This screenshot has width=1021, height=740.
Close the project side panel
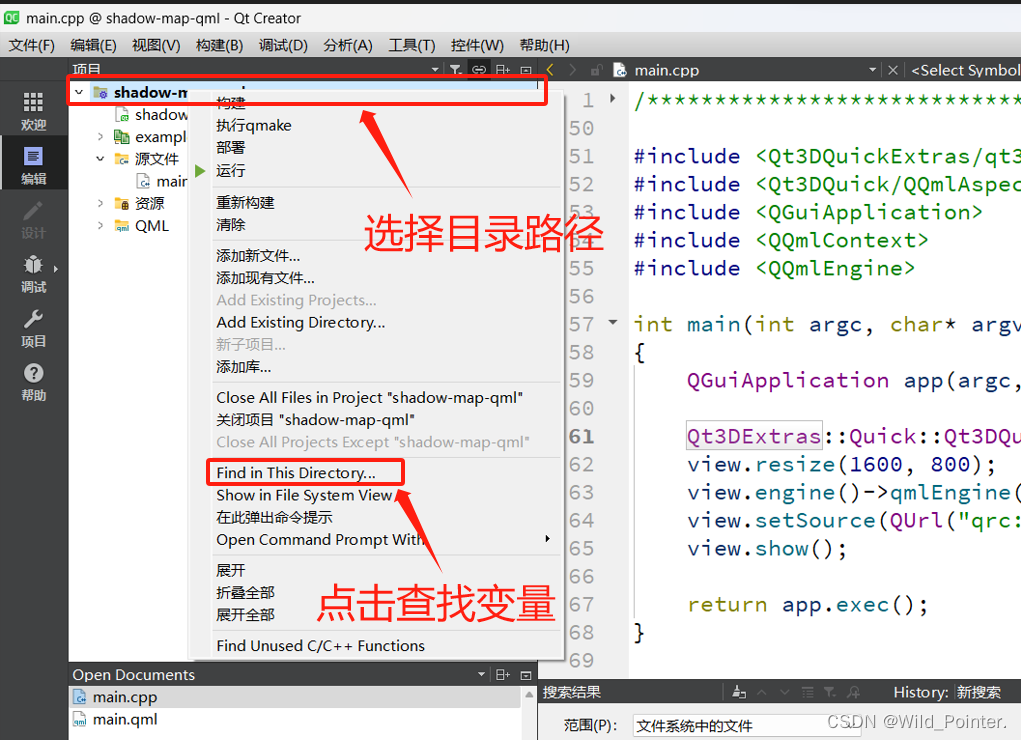click(526, 70)
